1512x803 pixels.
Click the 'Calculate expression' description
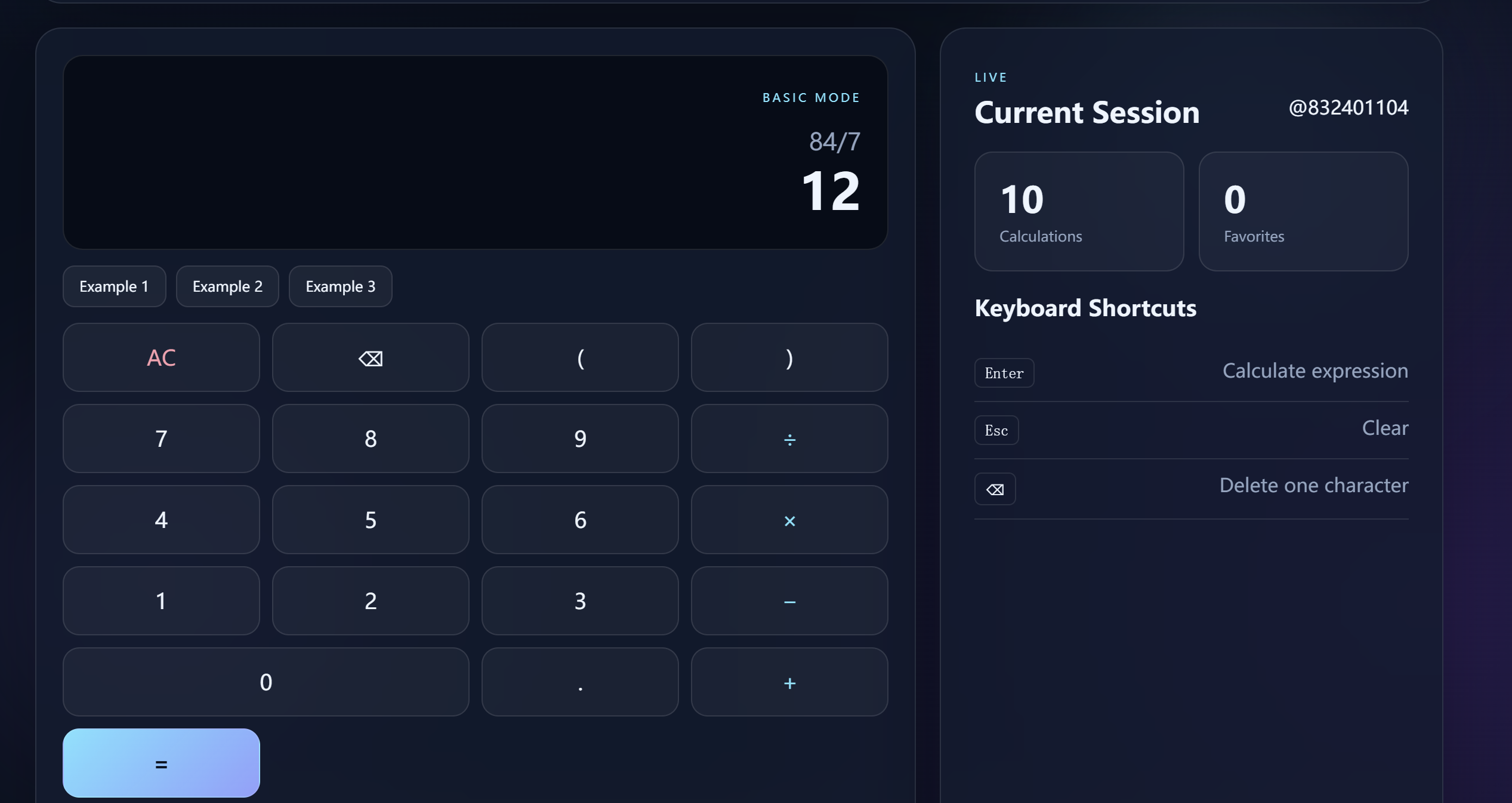1315,371
